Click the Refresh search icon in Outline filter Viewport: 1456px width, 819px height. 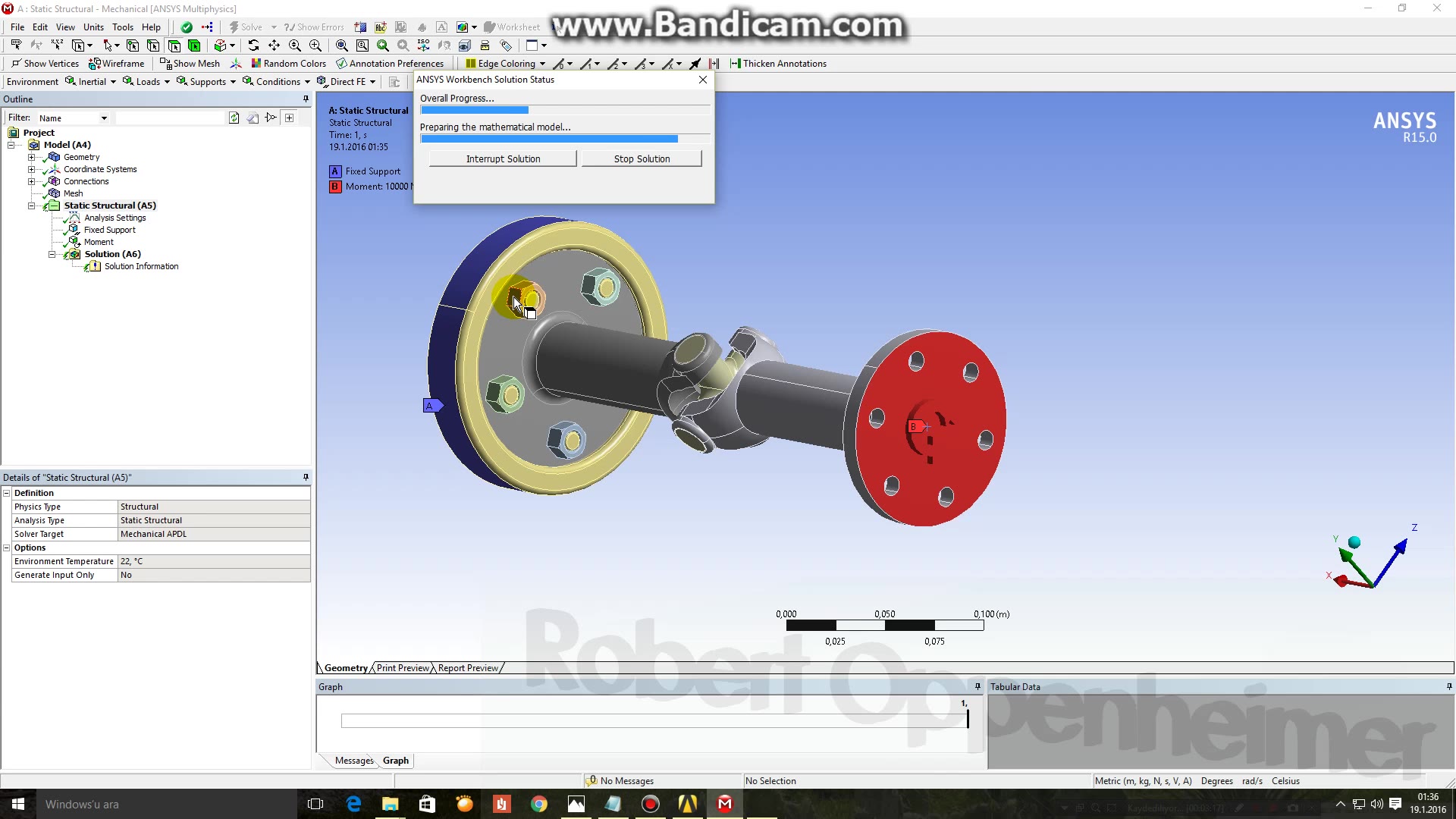coord(234,118)
